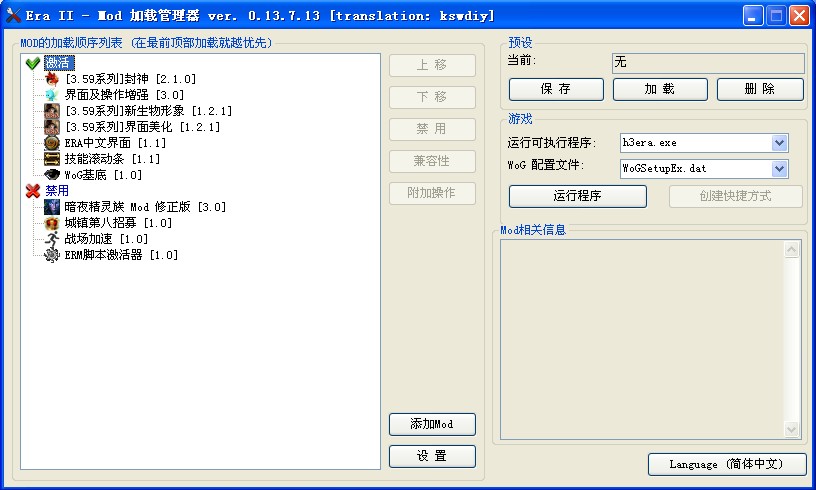Save preset with 保存 button
The width and height of the screenshot is (816, 490).
point(556,89)
